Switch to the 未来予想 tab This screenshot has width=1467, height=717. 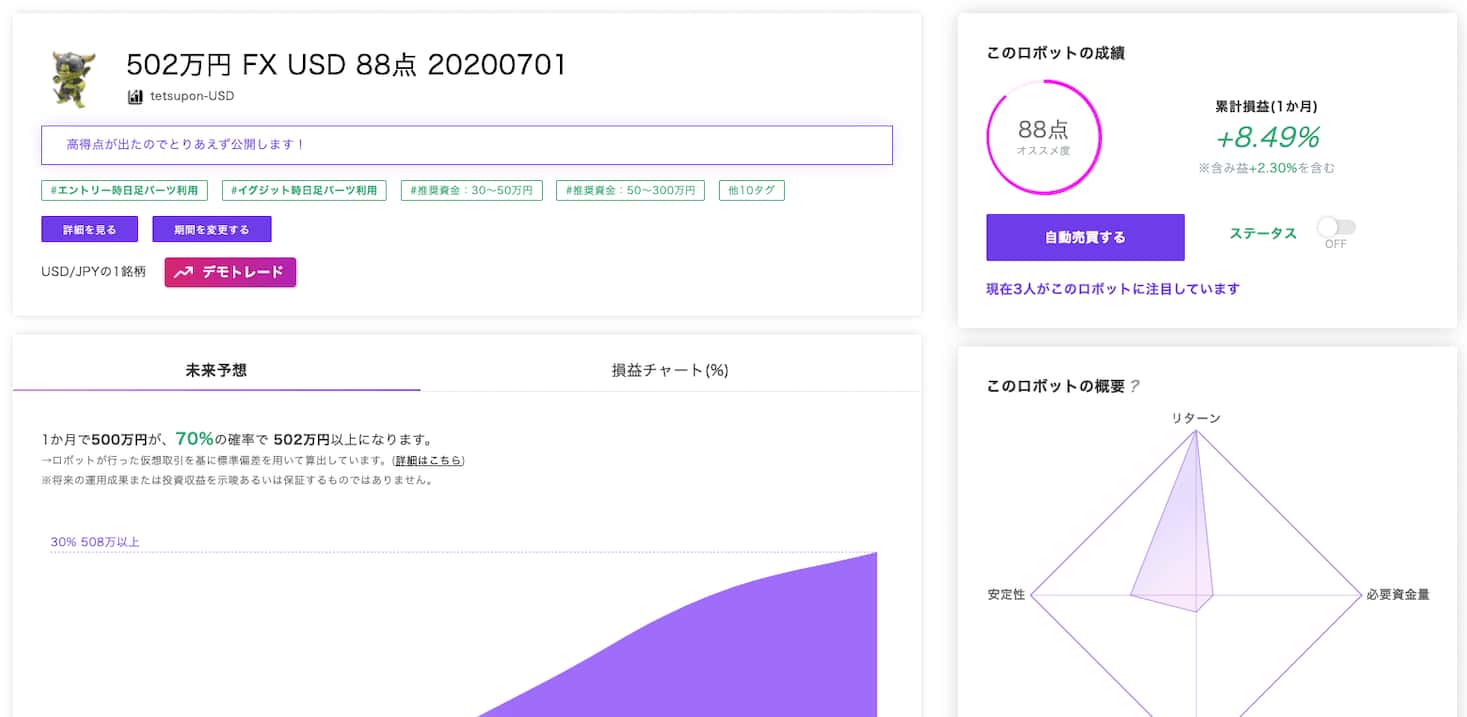[x=216, y=370]
